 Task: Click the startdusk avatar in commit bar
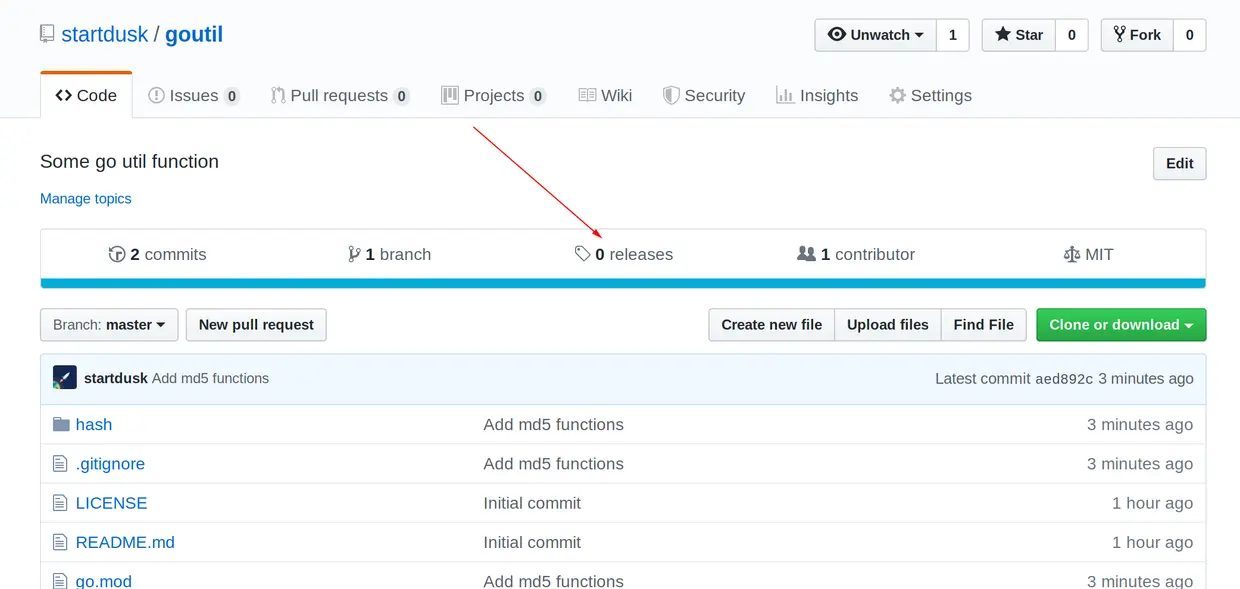click(65, 378)
